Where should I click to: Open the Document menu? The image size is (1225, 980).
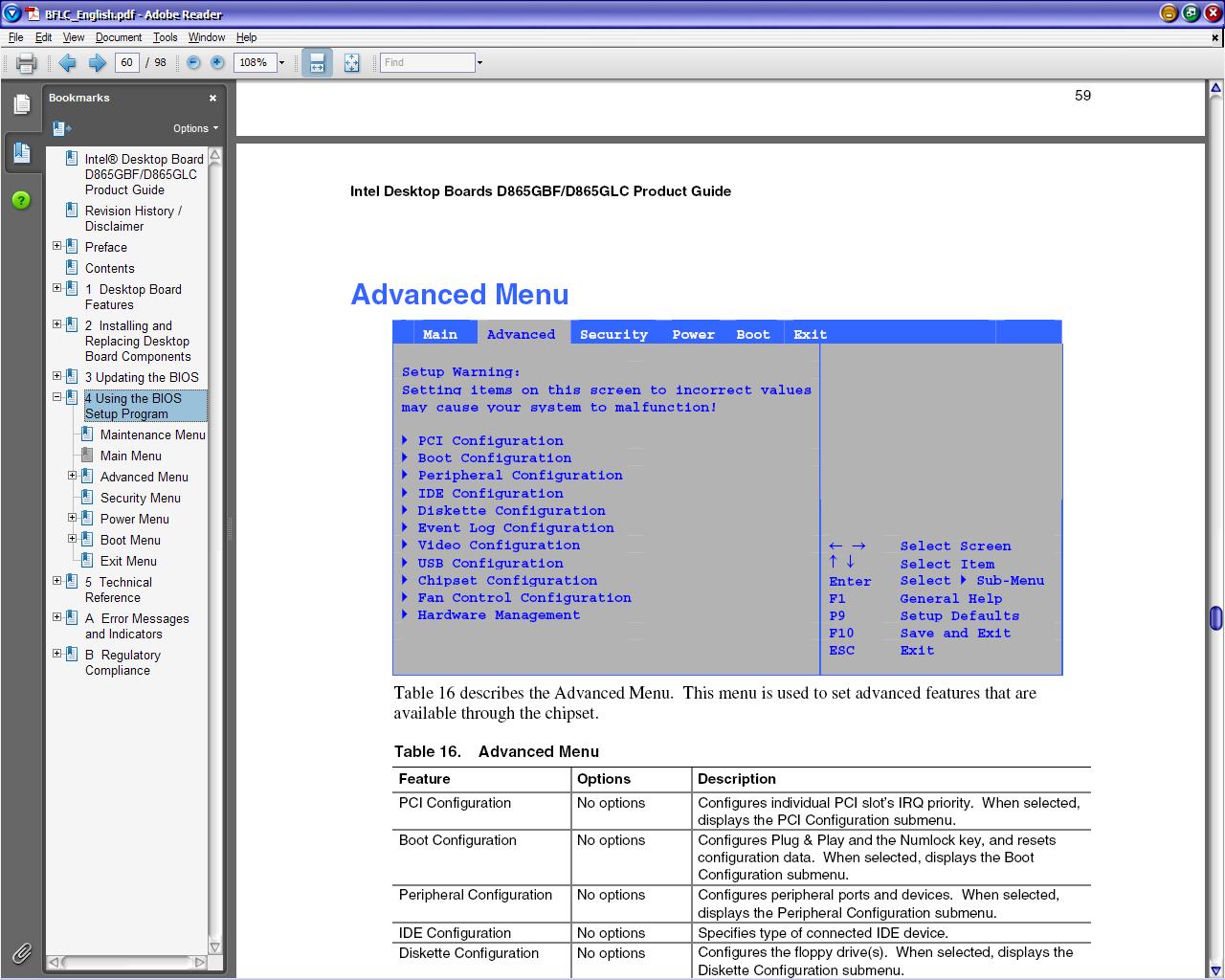tap(119, 37)
